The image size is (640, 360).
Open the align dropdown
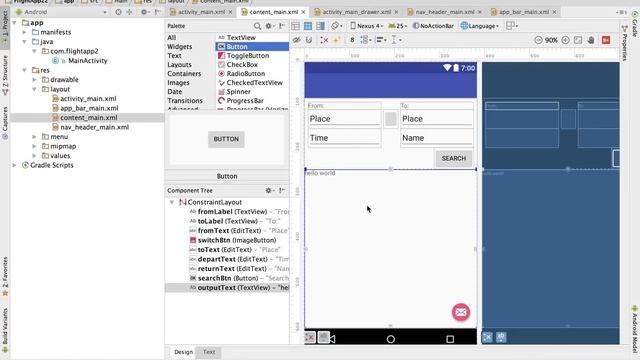click(381, 40)
